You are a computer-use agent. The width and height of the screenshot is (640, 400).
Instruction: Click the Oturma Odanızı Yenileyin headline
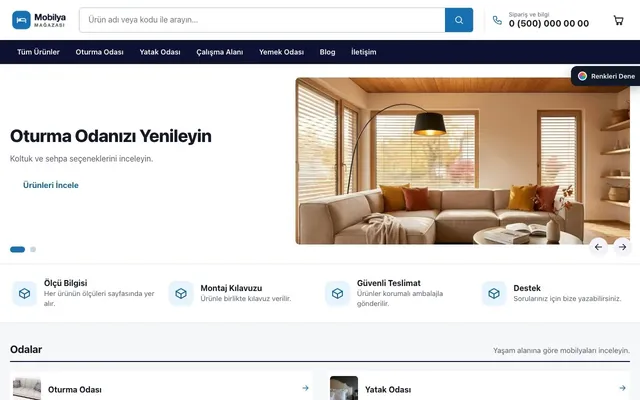click(x=111, y=136)
